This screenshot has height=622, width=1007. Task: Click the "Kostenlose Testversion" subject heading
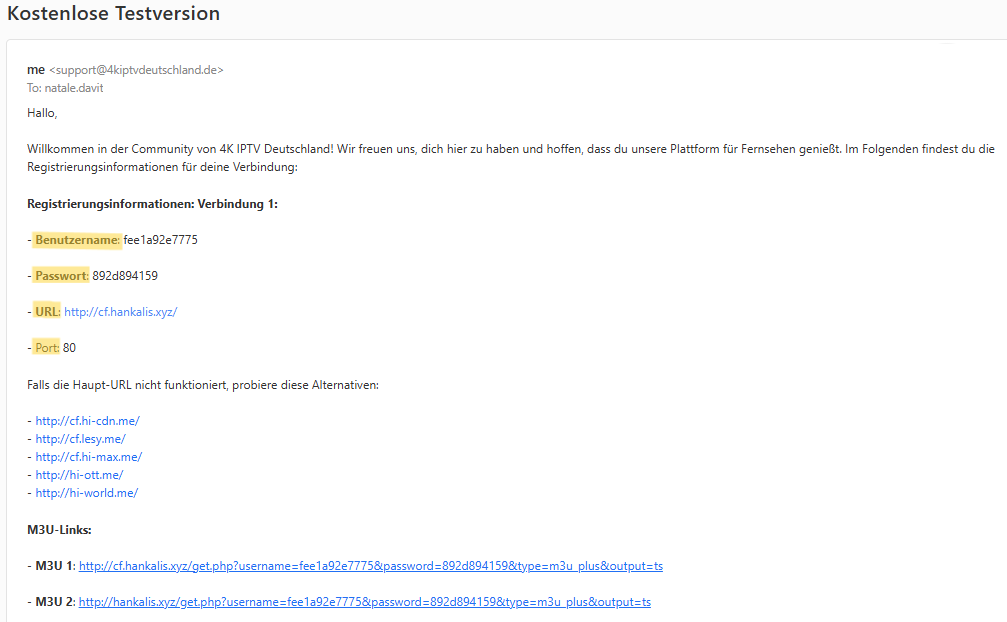pyautogui.click(x=113, y=14)
